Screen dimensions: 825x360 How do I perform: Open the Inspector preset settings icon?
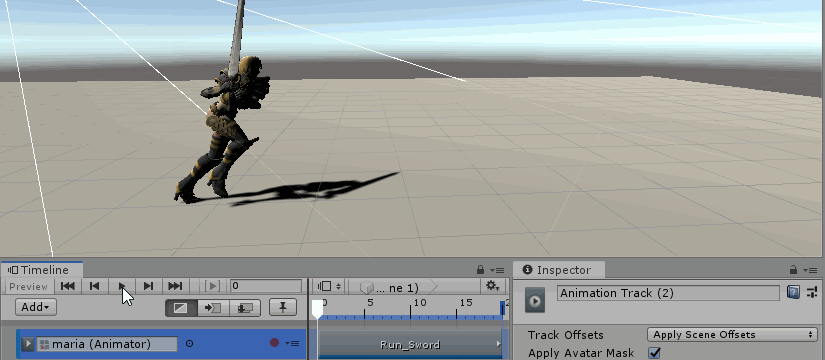(811, 292)
